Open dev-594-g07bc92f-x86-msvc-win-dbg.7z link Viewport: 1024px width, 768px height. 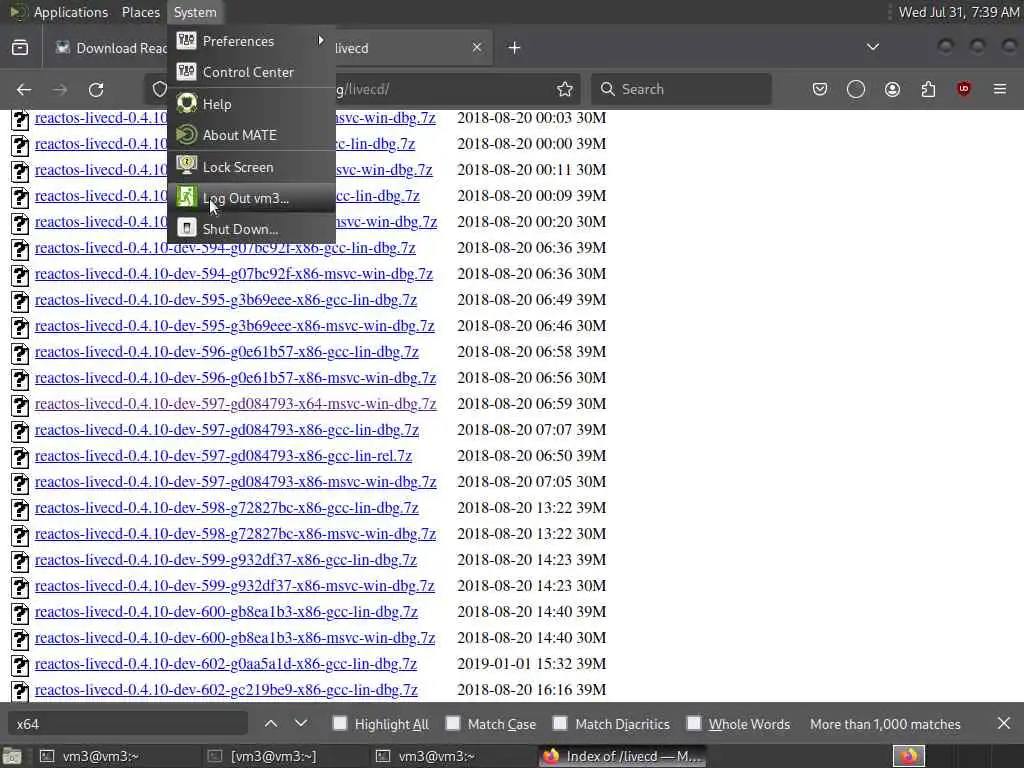pyautogui.click(x=234, y=274)
